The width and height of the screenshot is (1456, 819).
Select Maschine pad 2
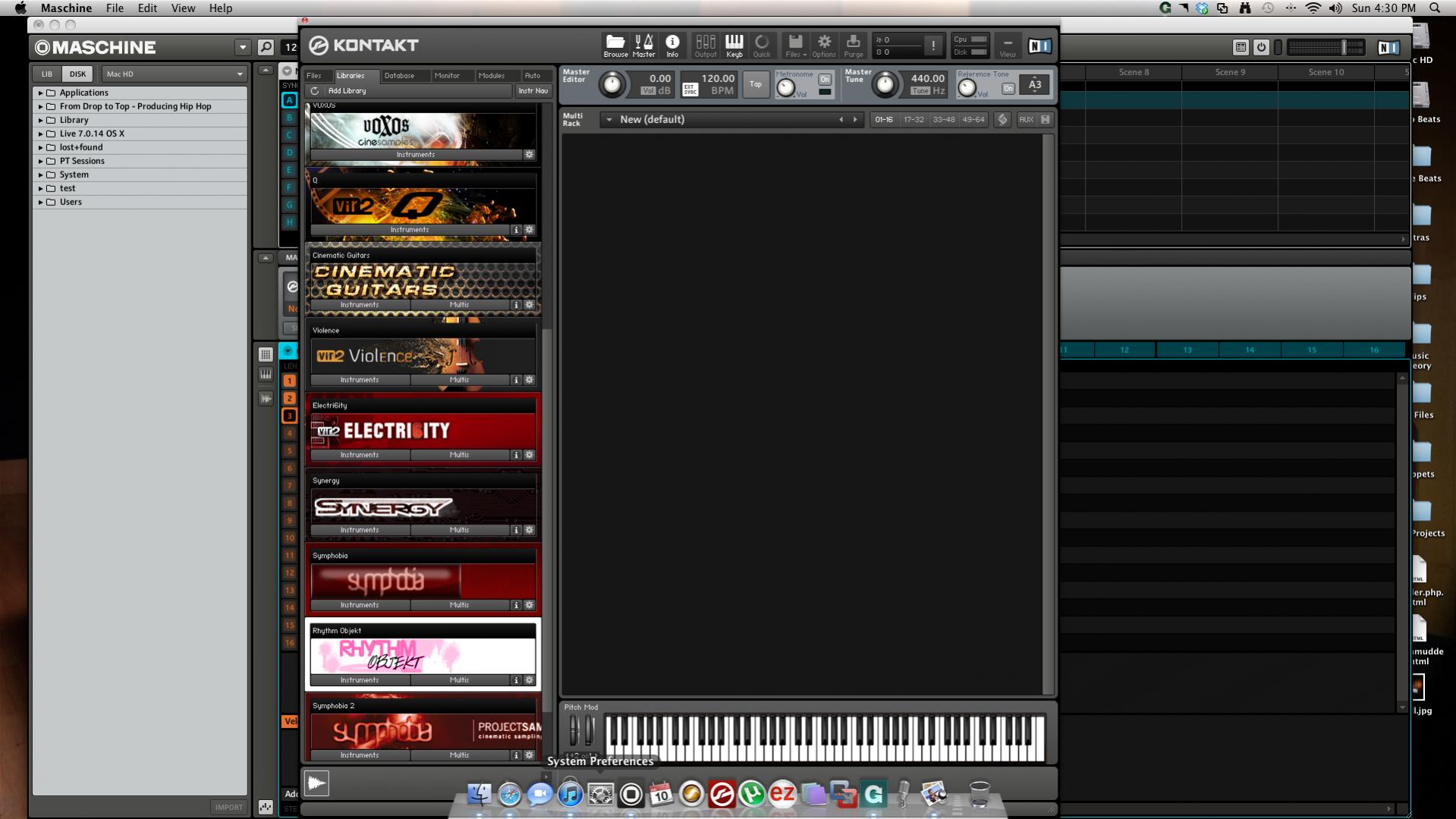289,398
